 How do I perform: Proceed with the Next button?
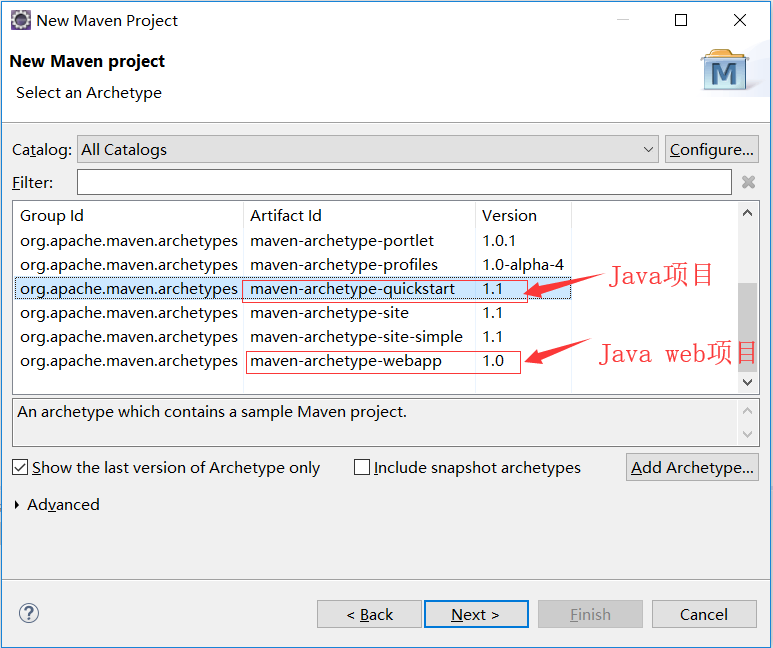(476, 614)
